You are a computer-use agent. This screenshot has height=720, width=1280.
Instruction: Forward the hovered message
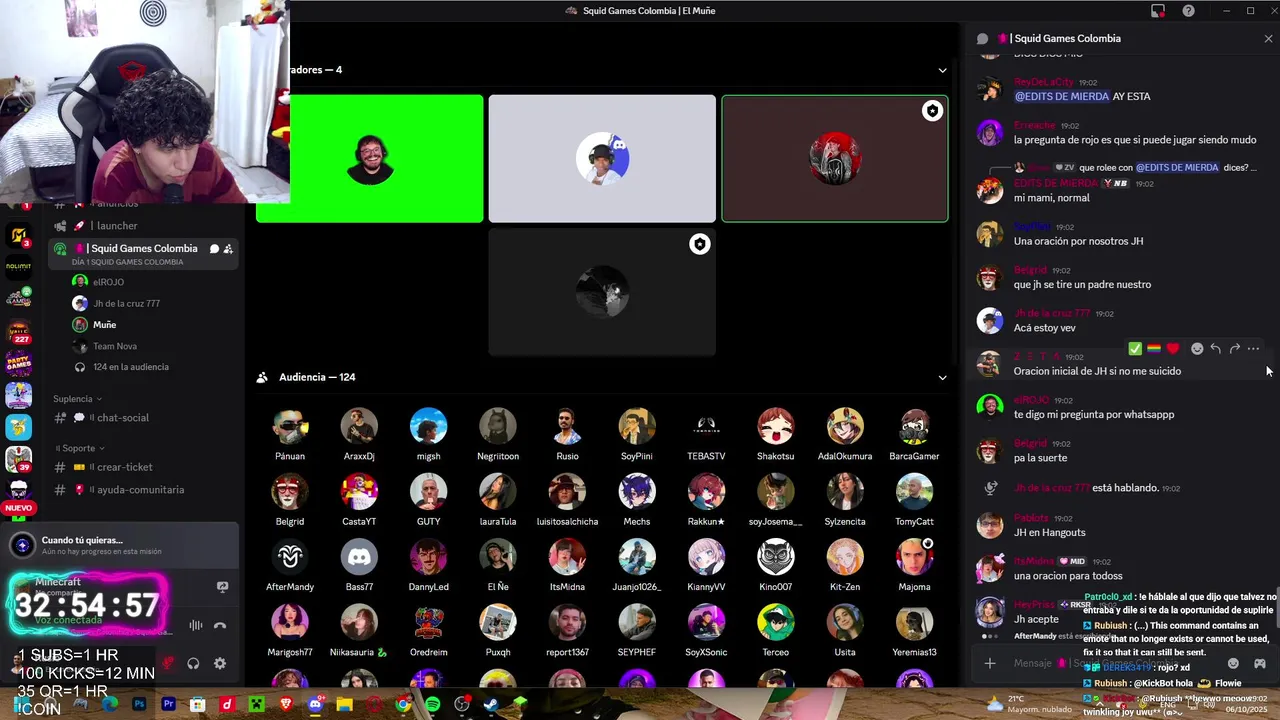pos(1234,349)
